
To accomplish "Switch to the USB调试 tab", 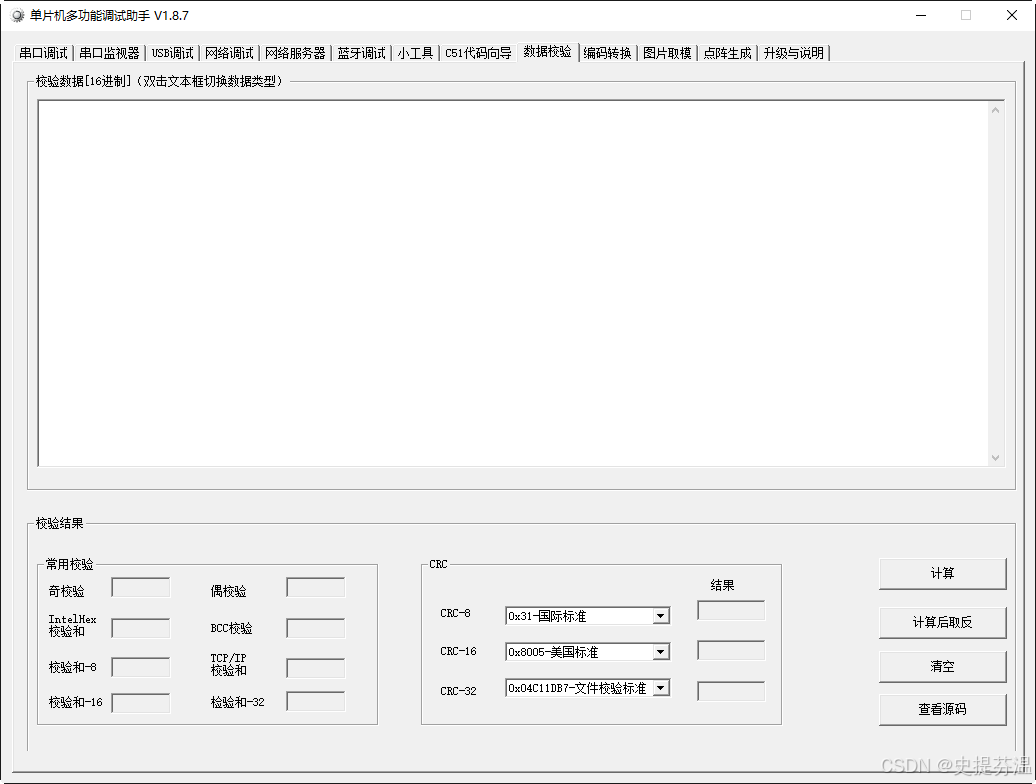I will tap(172, 53).
